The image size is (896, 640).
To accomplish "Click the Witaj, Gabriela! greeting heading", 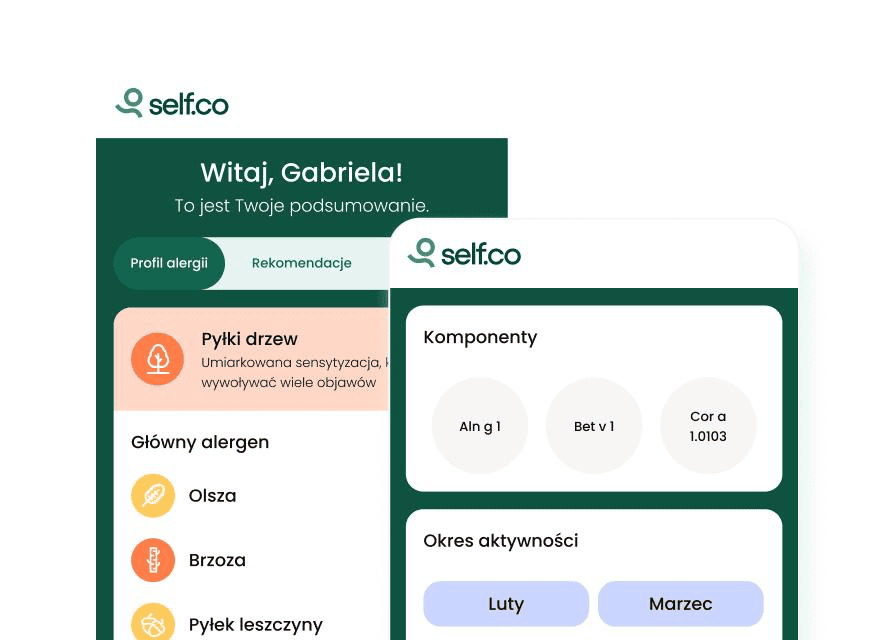I will coord(301,172).
